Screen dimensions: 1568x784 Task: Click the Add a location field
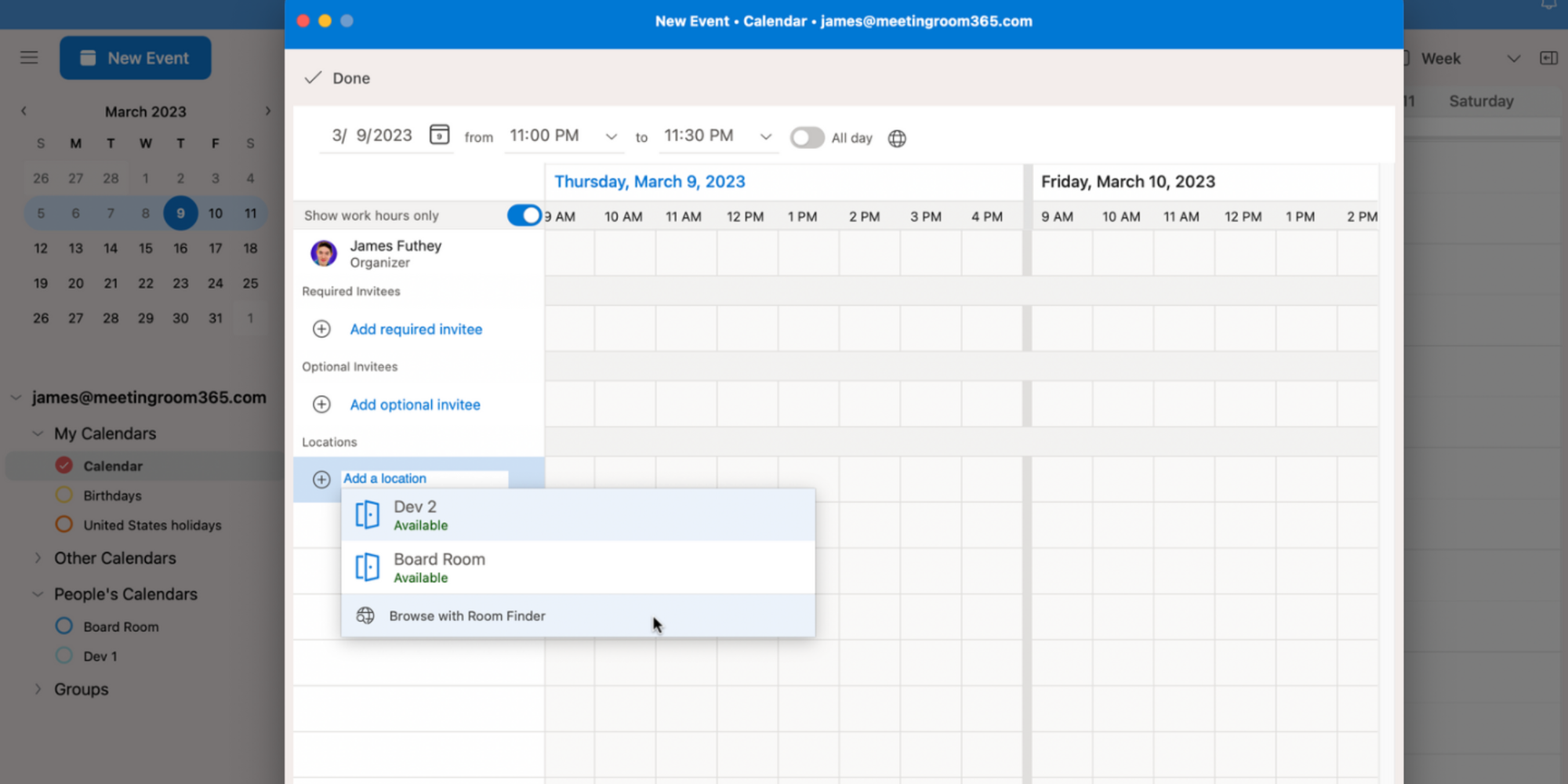[x=426, y=478]
